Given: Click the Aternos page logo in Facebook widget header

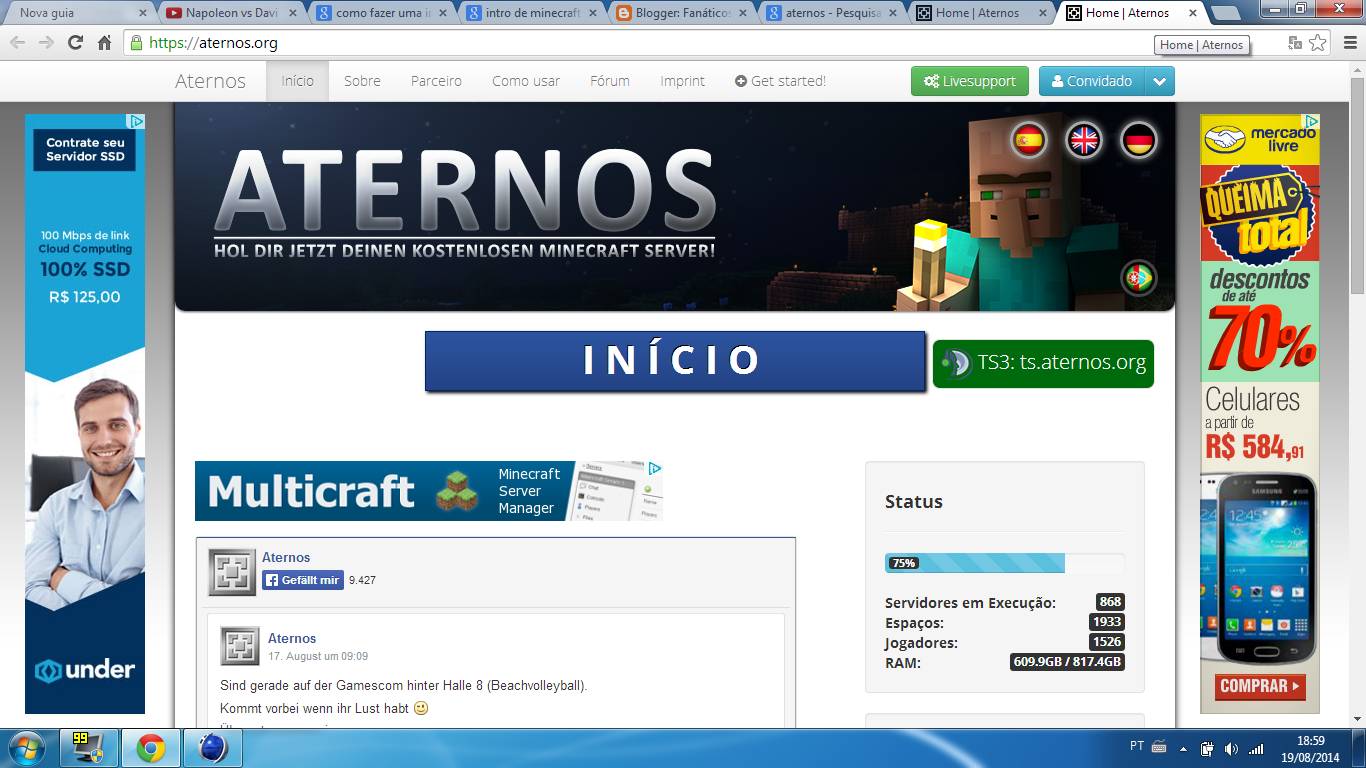Looking at the screenshot, I should [x=232, y=572].
